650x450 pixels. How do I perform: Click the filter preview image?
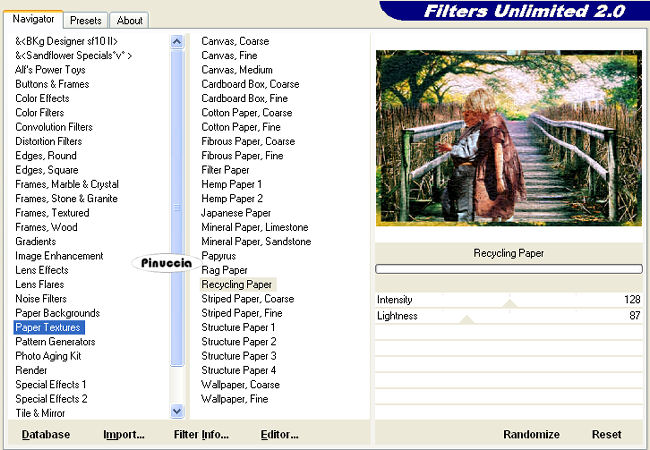tap(509, 138)
